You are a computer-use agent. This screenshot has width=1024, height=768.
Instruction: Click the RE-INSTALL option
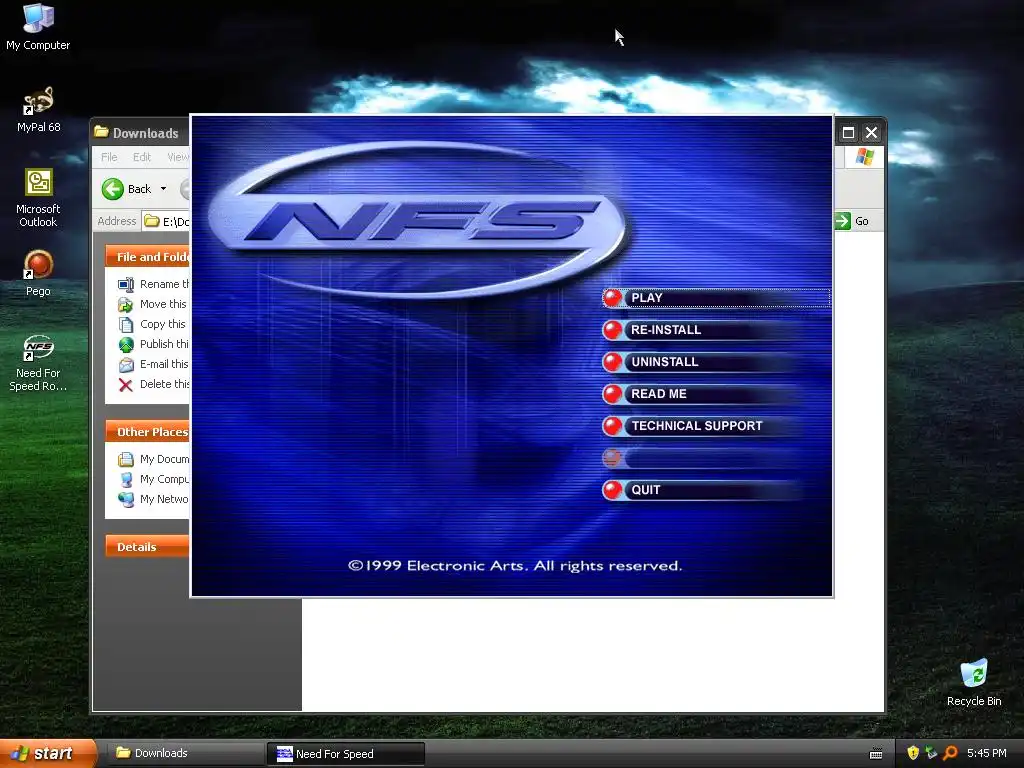[702, 330]
